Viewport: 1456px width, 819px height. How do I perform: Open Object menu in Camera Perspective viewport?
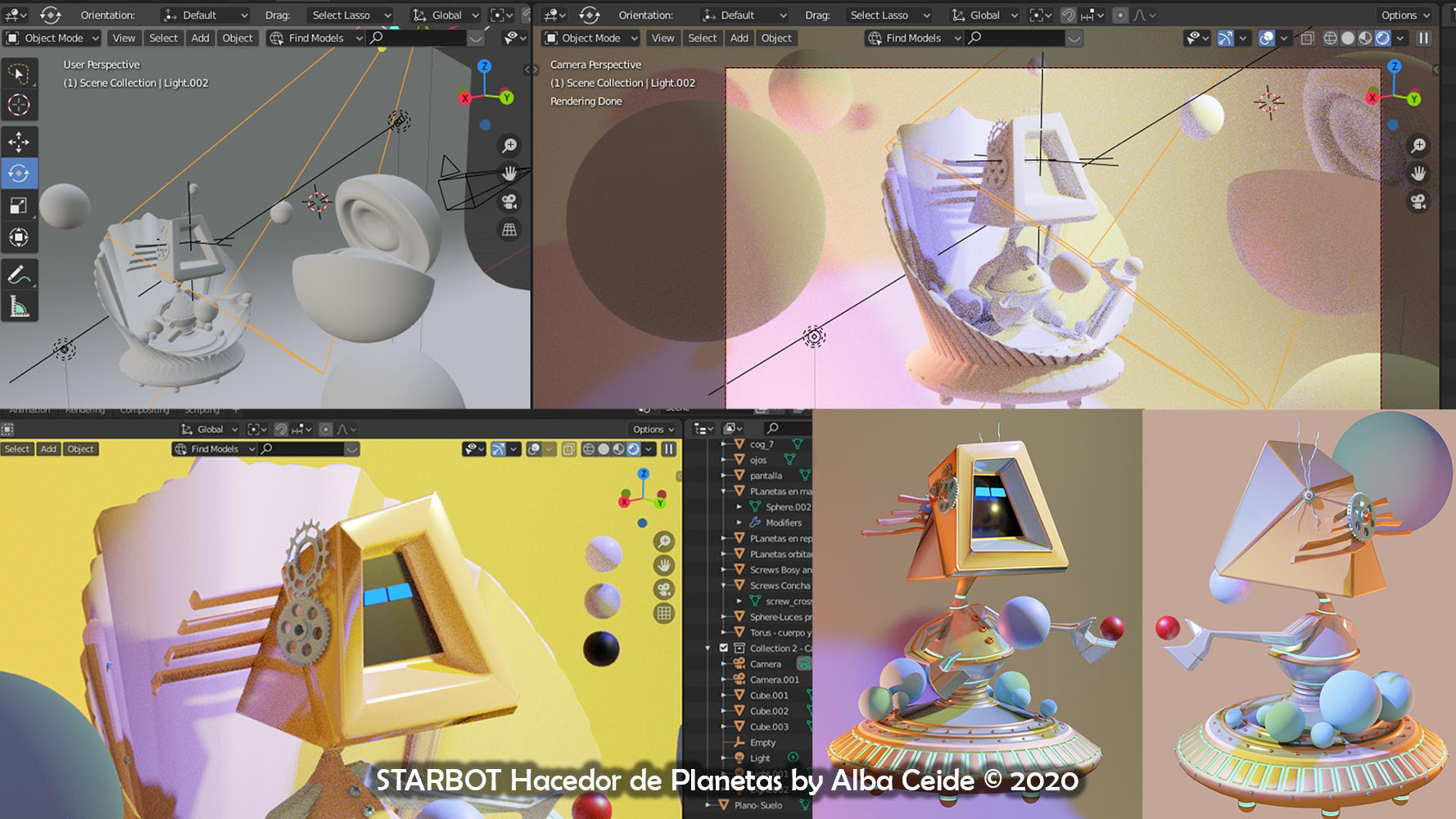(x=776, y=38)
